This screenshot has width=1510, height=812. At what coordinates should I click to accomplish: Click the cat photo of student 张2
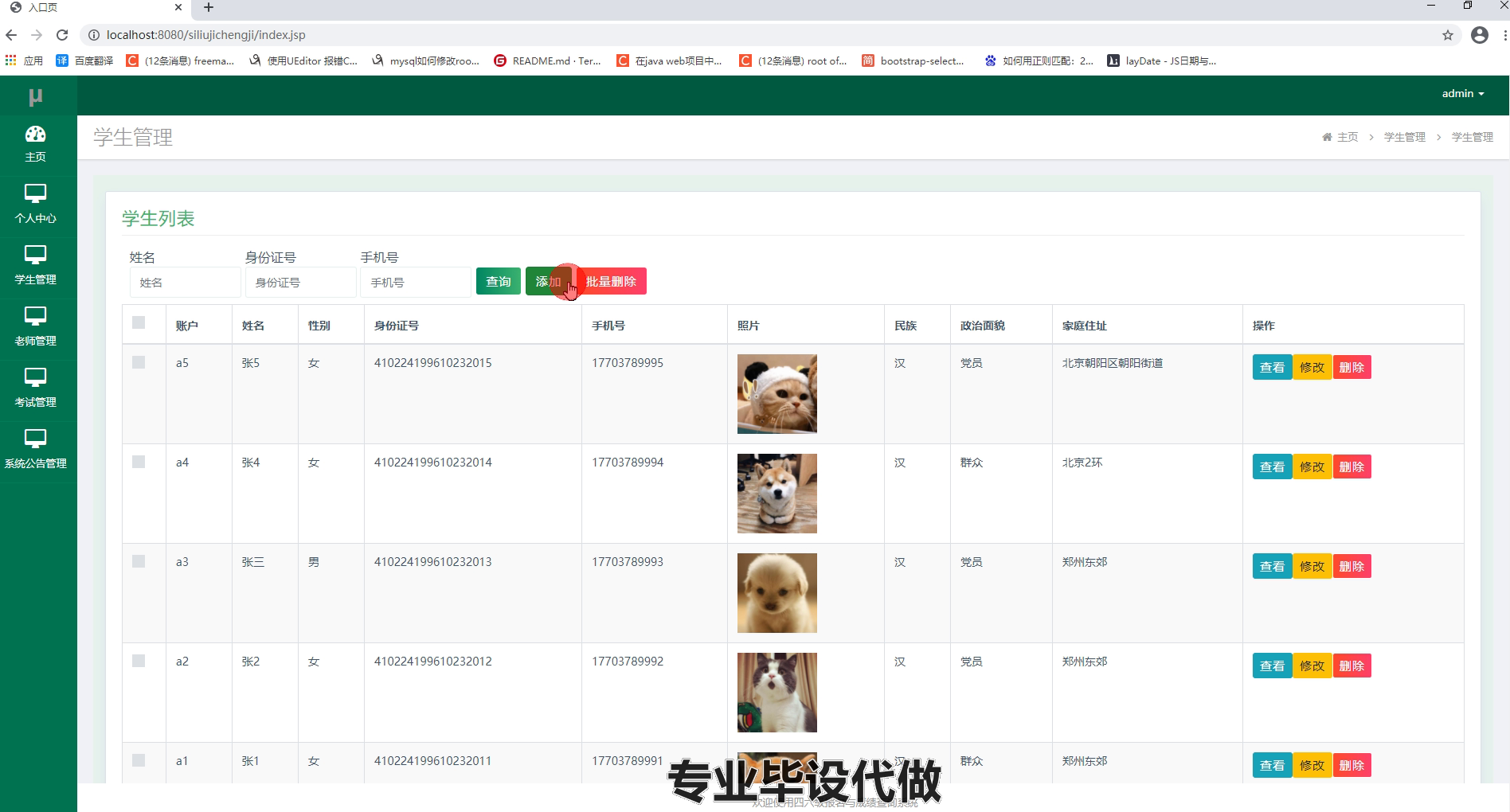(x=777, y=692)
